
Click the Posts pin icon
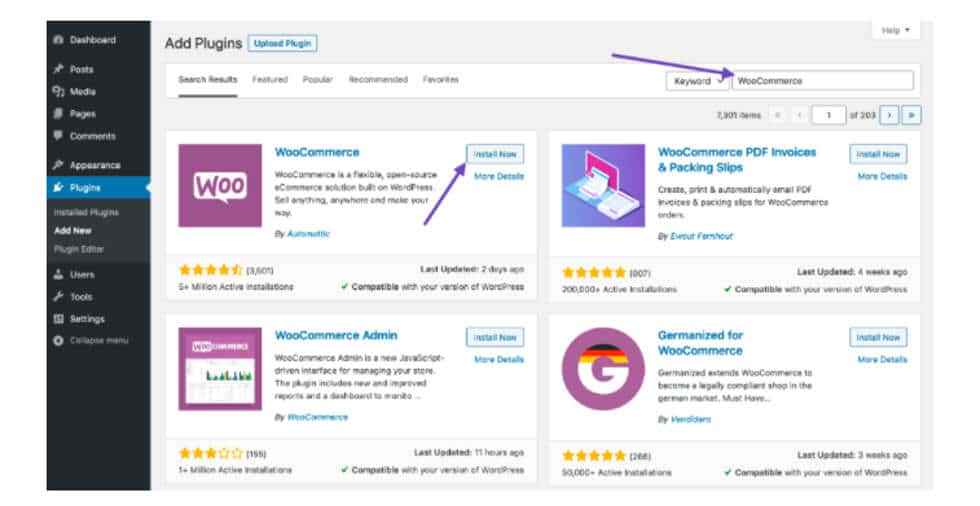pyautogui.click(x=58, y=69)
